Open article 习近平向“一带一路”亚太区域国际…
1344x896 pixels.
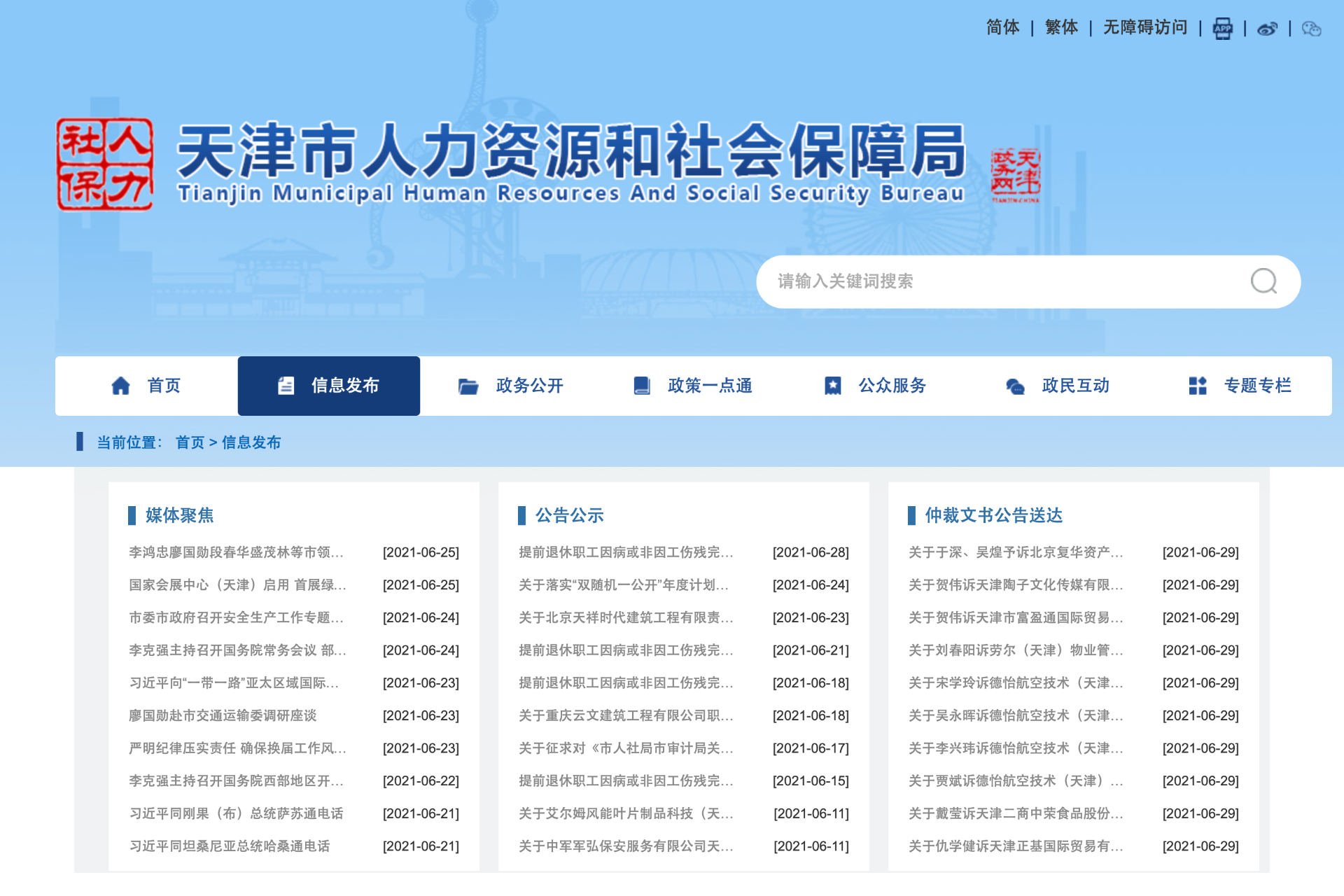tap(234, 683)
